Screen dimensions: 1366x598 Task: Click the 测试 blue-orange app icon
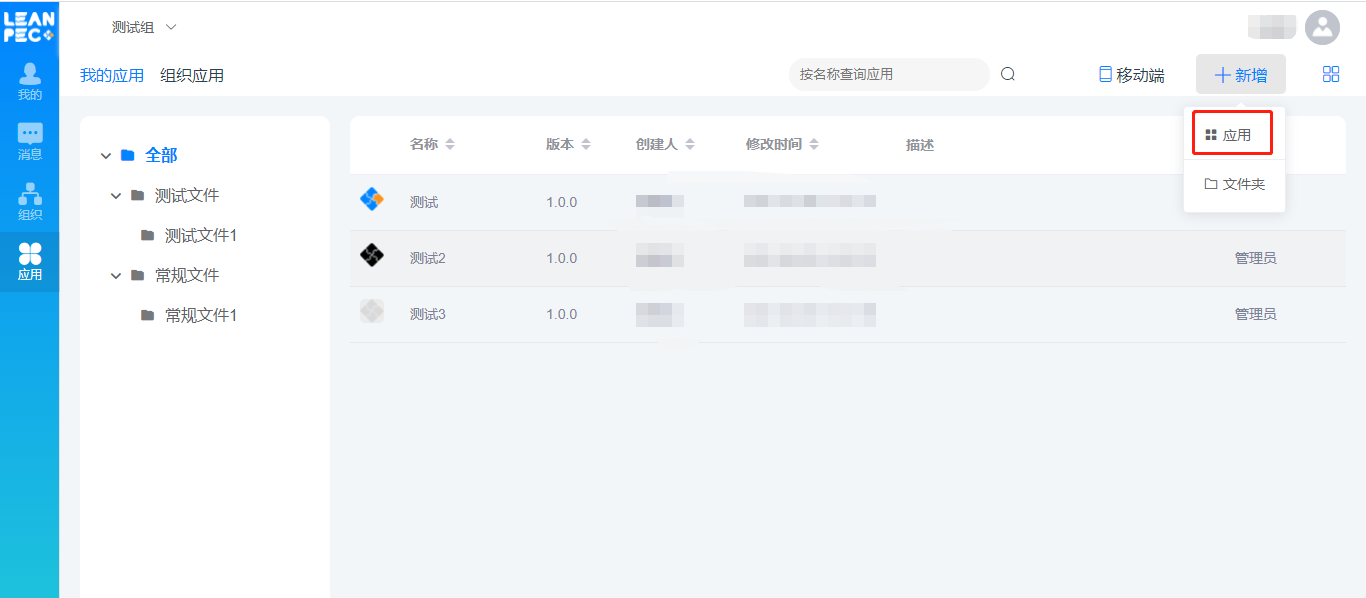pos(371,201)
